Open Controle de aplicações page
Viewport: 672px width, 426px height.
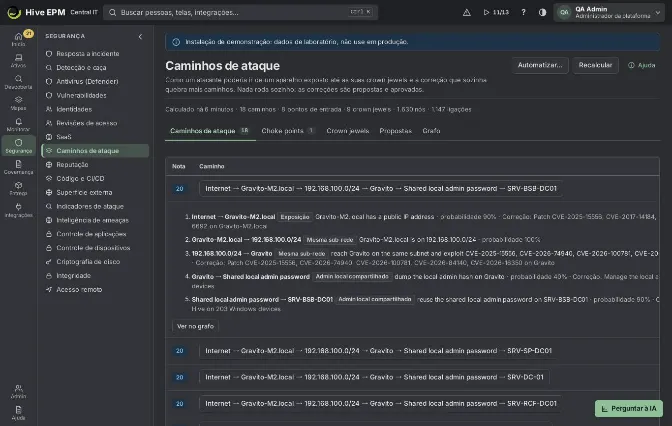tap(95, 234)
